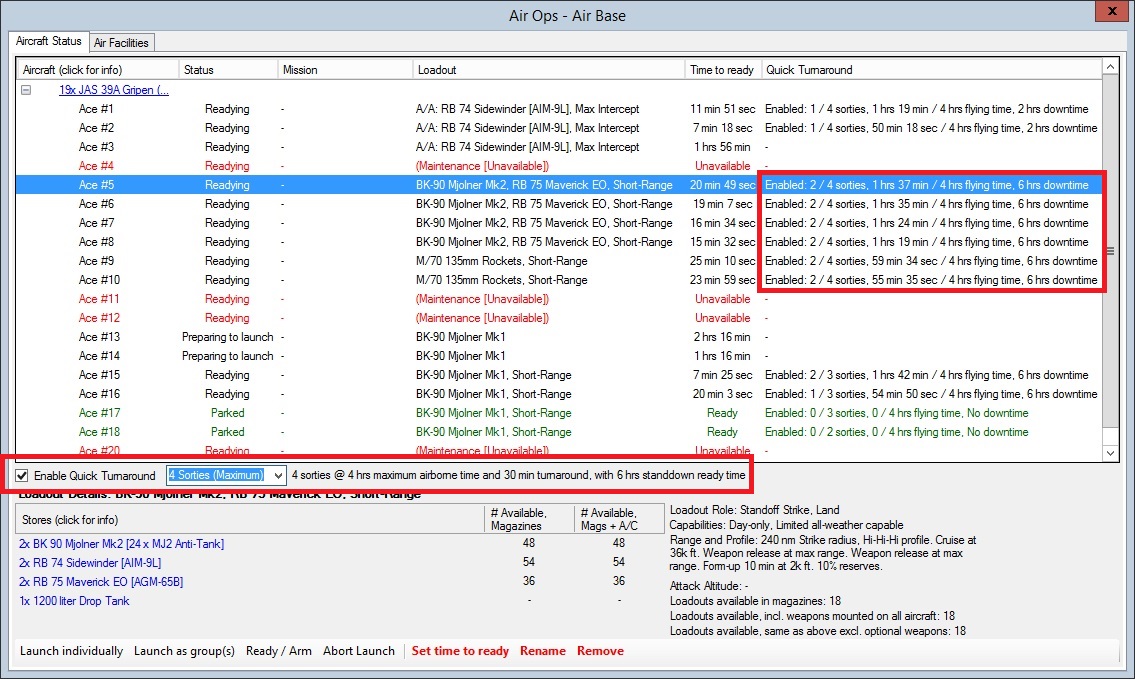The width and height of the screenshot is (1135, 679).
Task: Click the '# Available, Magazines' column header
Action: pyautogui.click(x=529, y=520)
